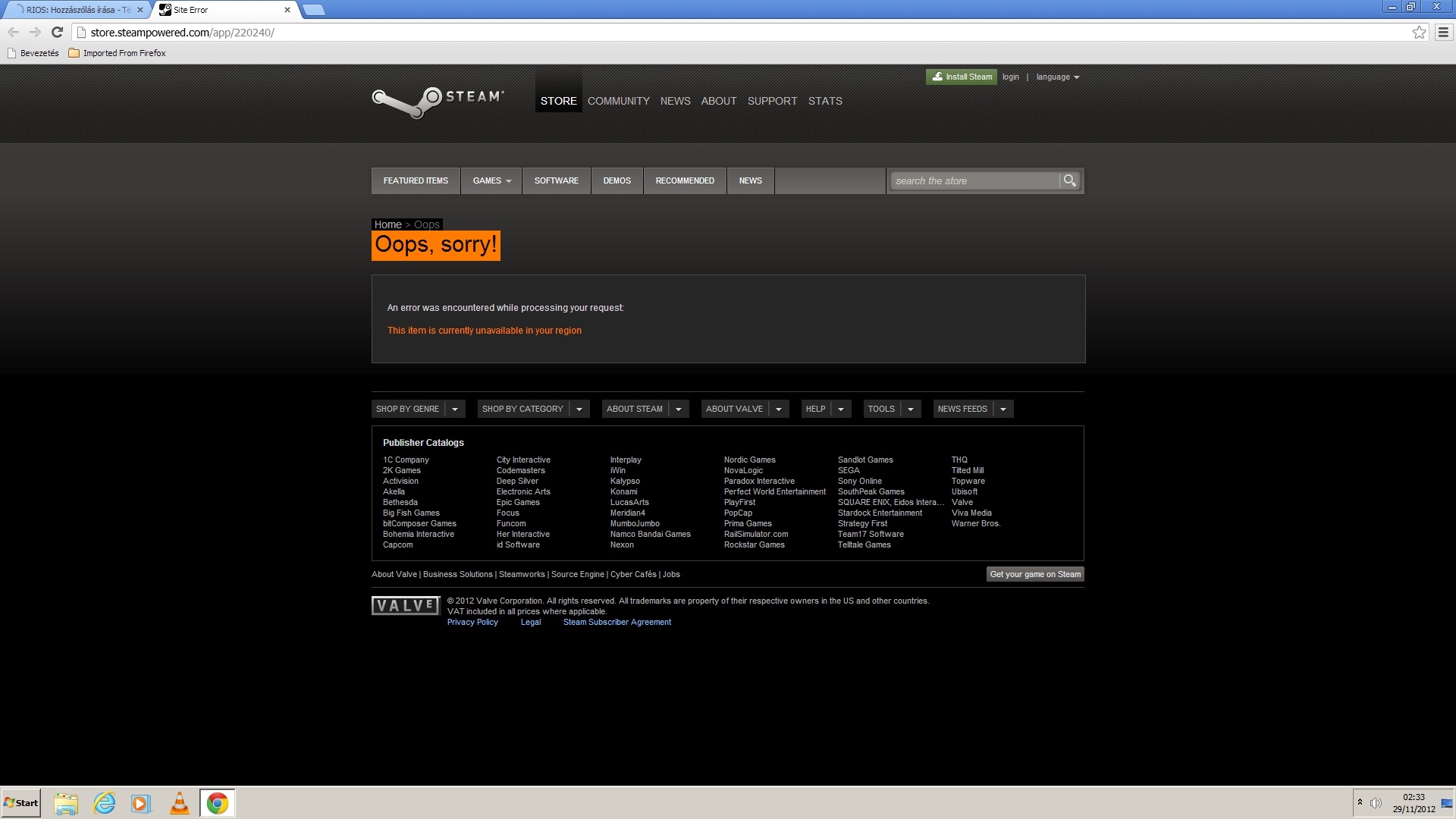This screenshot has height=819, width=1456.
Task: Expand the ABOUT VALVE dropdown arrow
Action: 779,409
